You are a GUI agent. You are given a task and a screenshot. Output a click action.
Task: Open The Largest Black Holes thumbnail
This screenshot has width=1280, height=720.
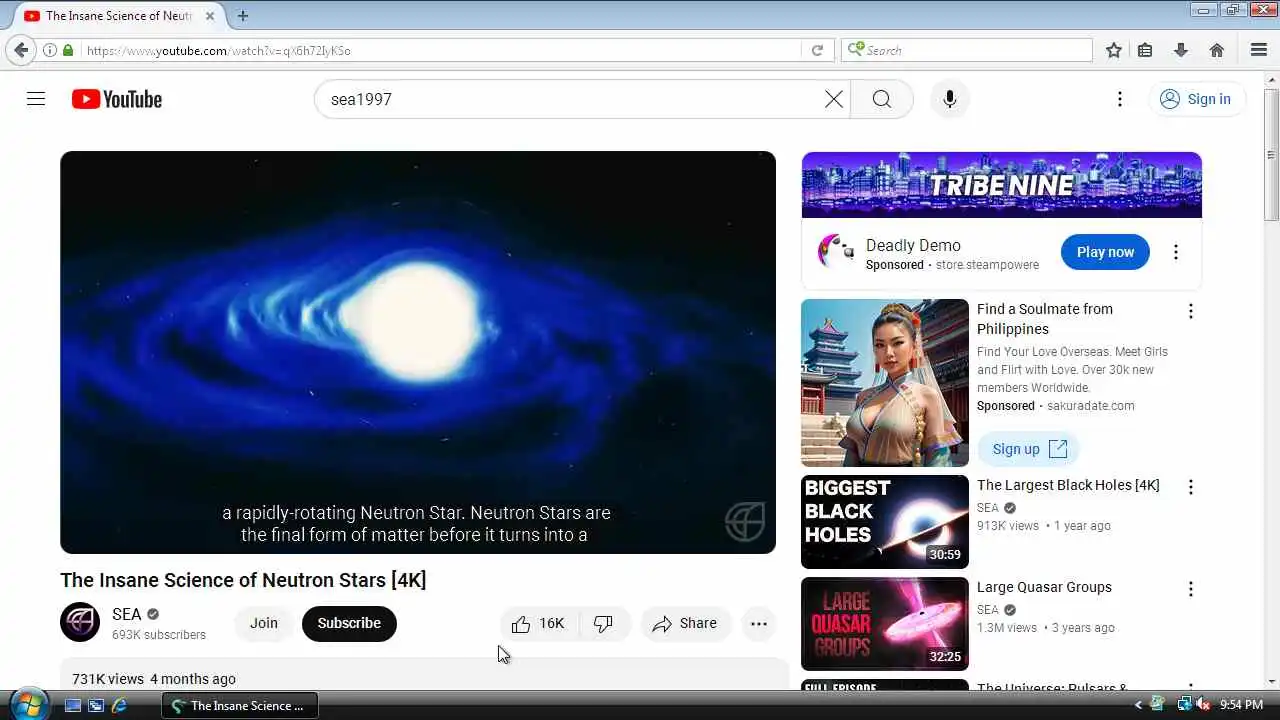[885, 522]
